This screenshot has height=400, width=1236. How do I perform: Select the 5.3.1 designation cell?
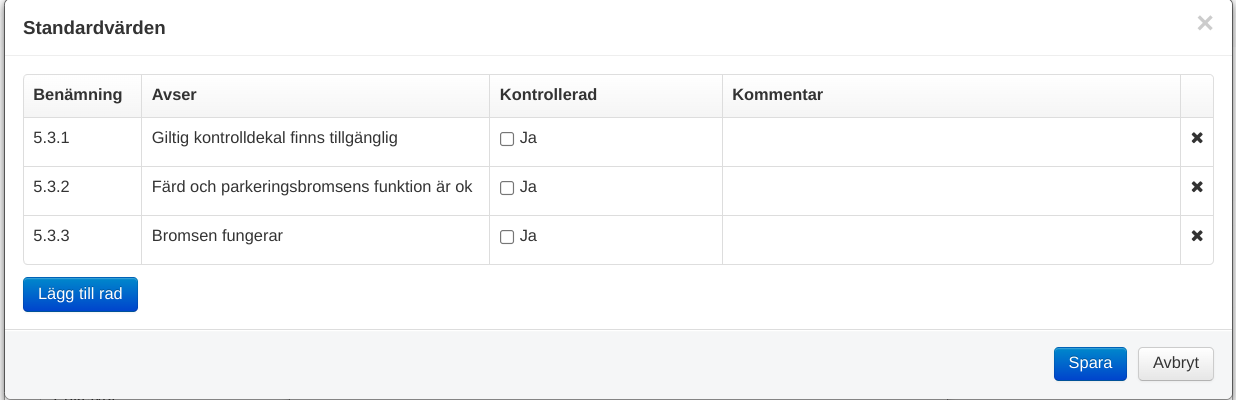coord(52,138)
